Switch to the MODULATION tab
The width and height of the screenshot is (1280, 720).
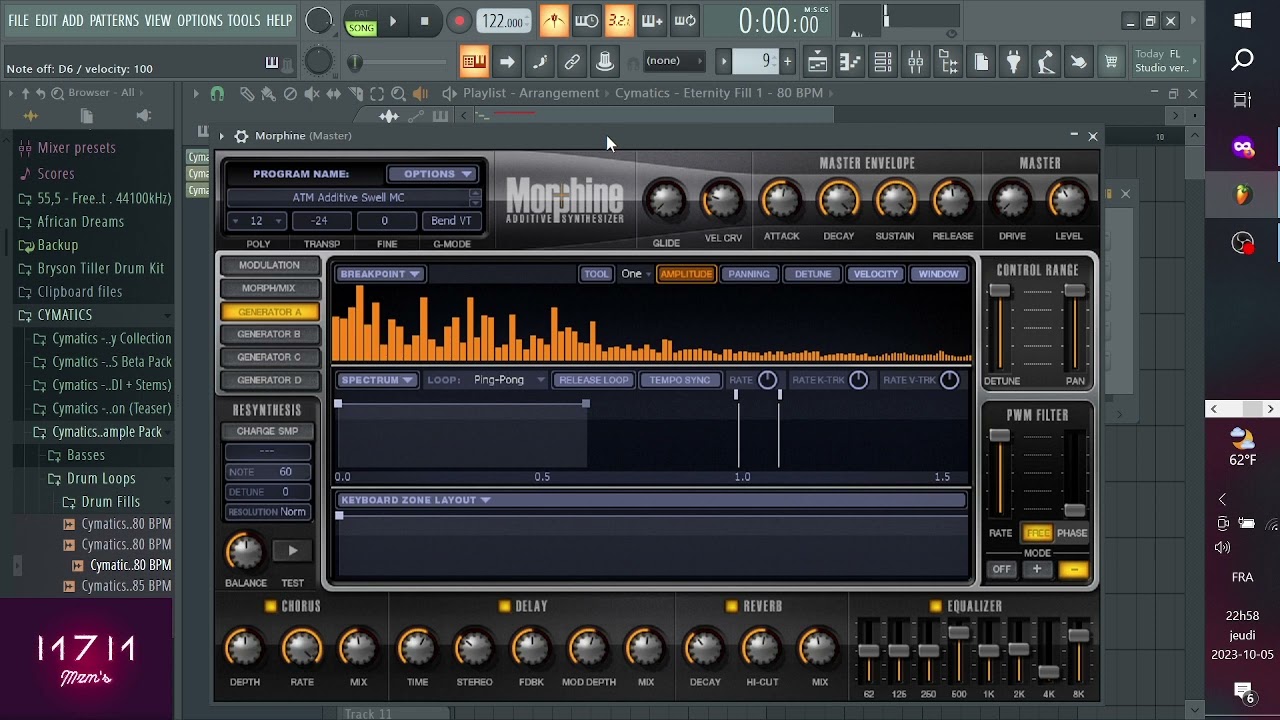(269, 265)
